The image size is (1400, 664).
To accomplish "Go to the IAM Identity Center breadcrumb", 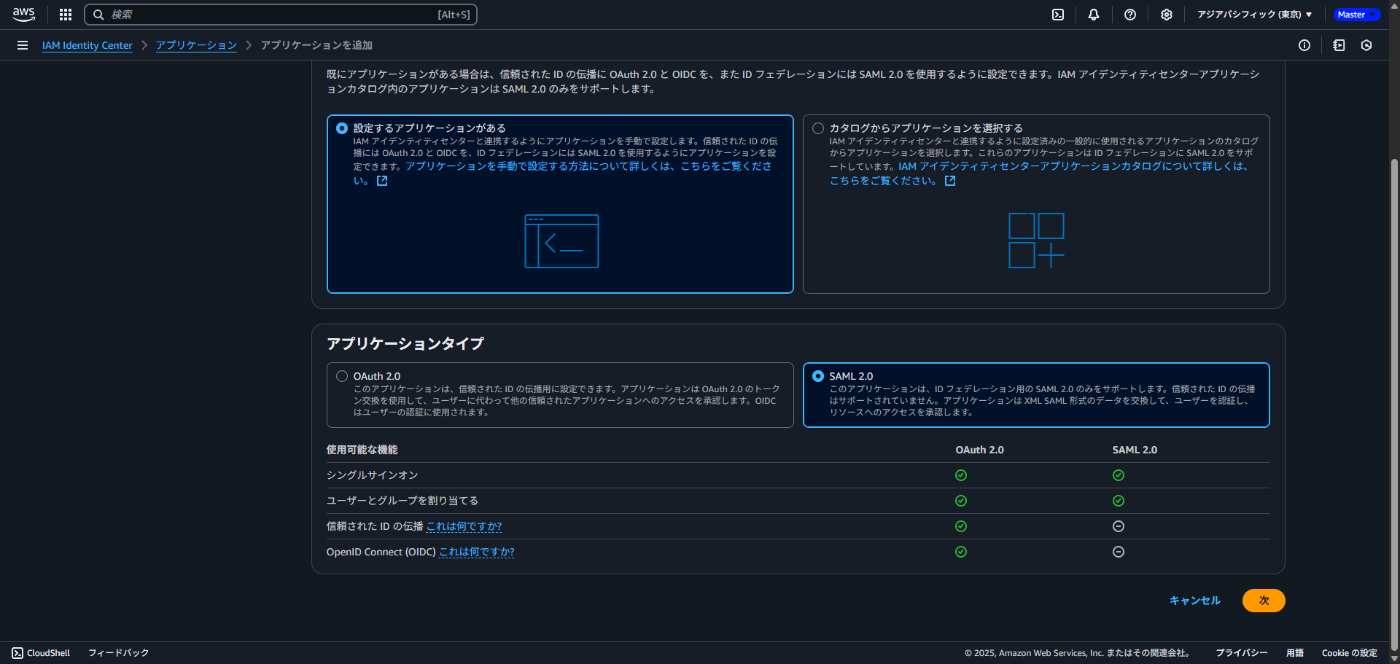I will (x=87, y=45).
